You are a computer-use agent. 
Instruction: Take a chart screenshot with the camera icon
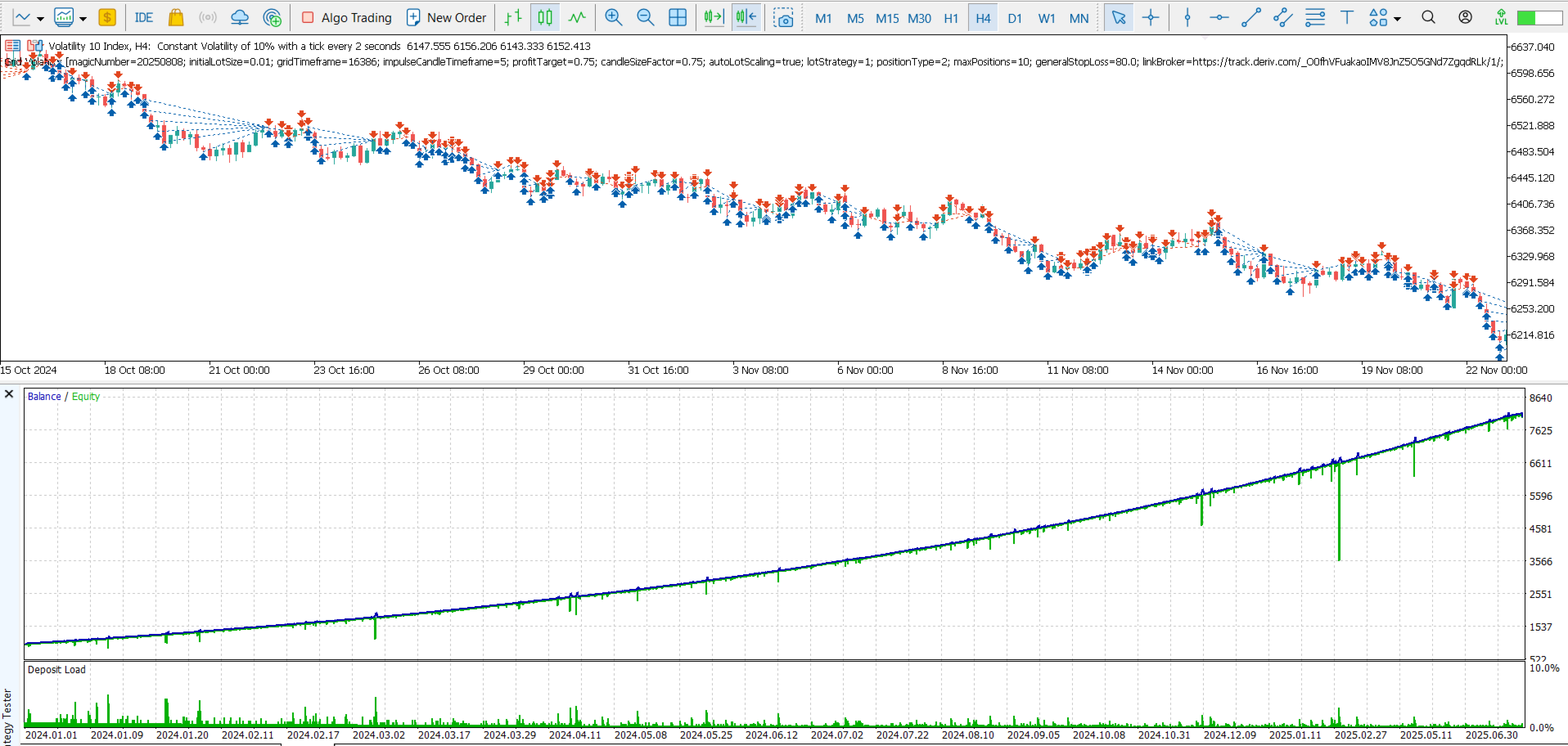click(x=784, y=16)
